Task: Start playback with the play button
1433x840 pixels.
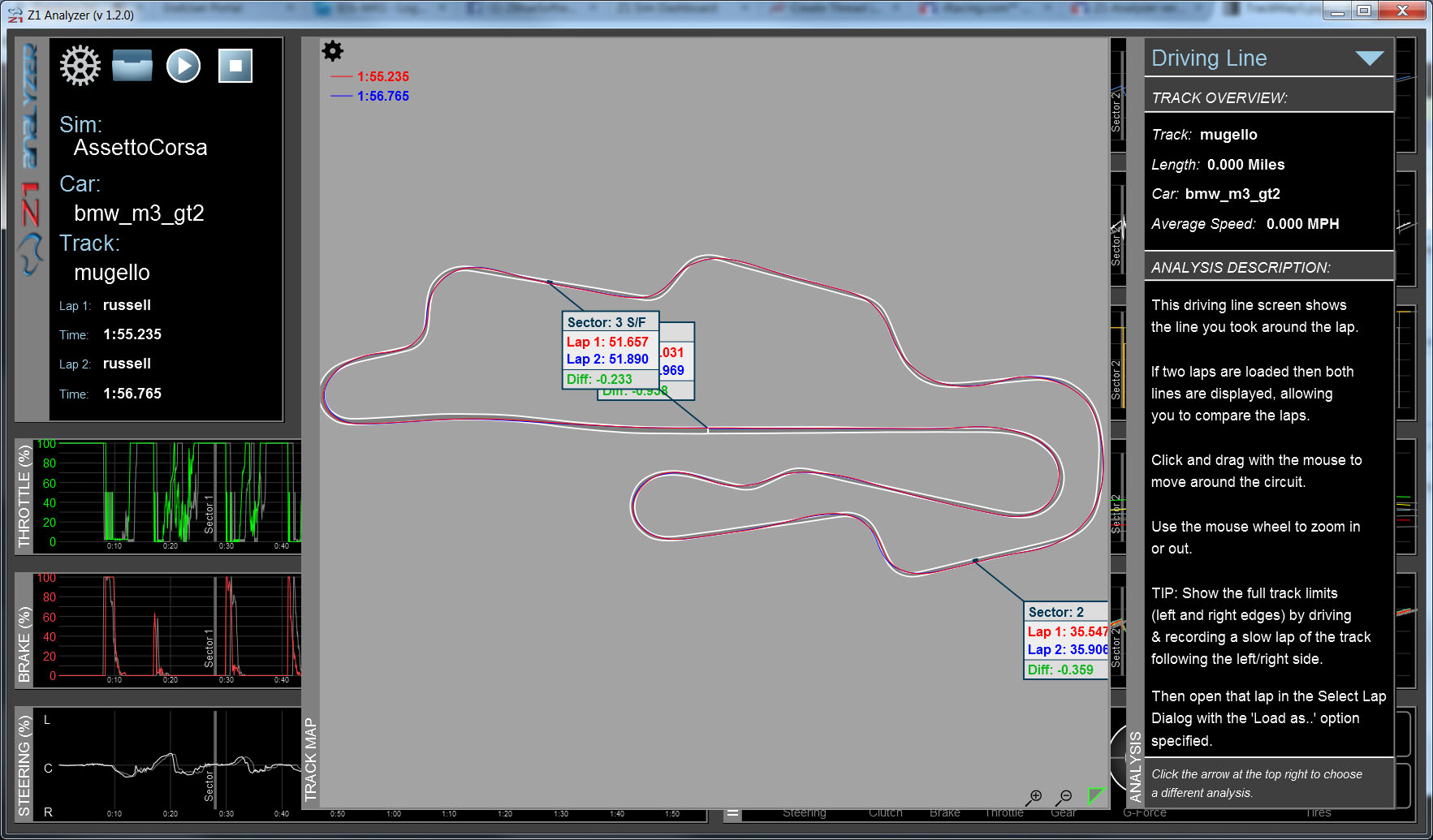Action: coord(183,66)
